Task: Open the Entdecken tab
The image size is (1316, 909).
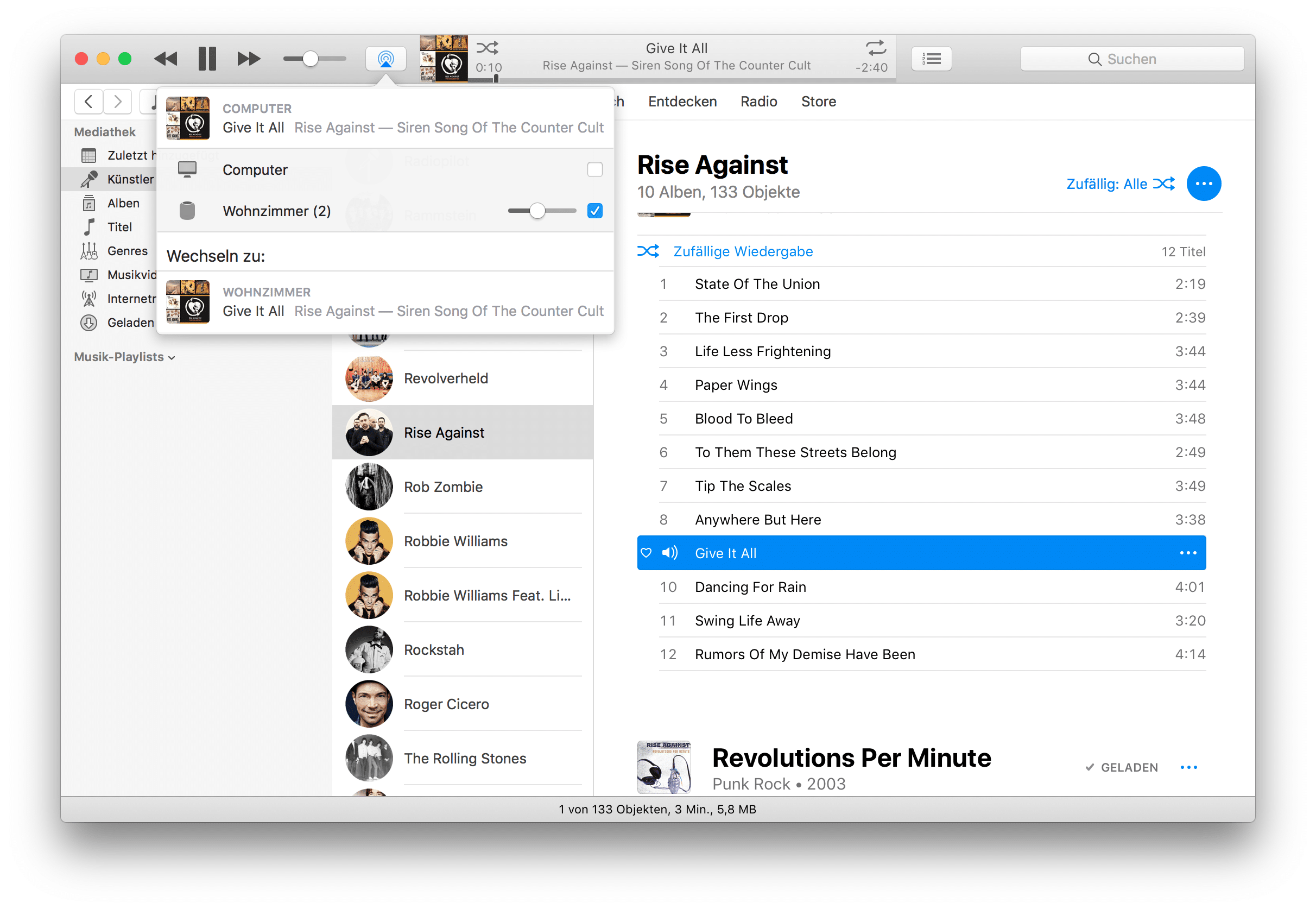Action: coord(682,102)
